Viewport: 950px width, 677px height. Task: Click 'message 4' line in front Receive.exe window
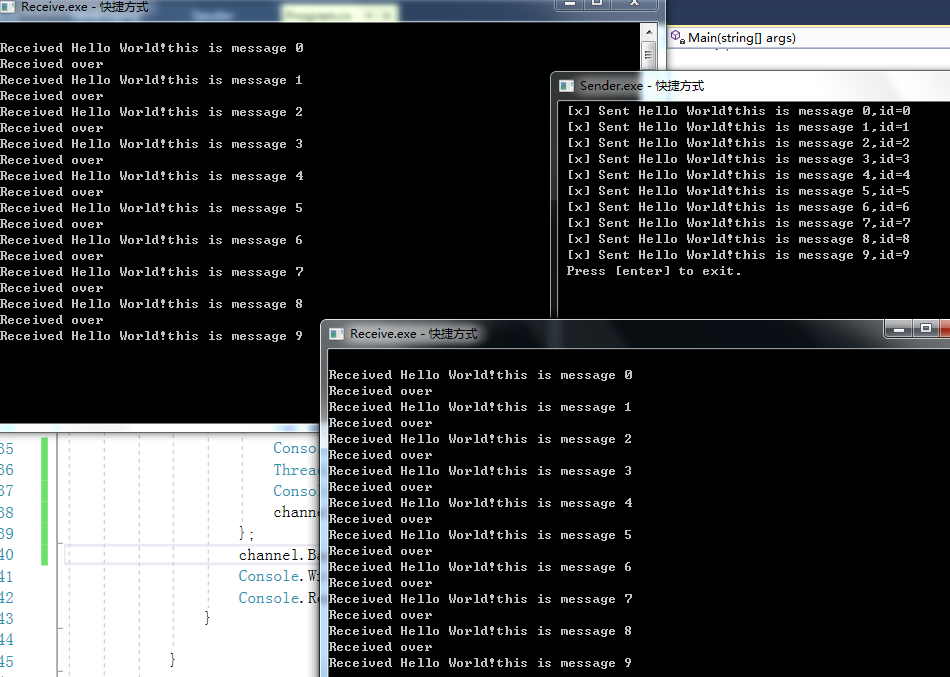(480, 503)
